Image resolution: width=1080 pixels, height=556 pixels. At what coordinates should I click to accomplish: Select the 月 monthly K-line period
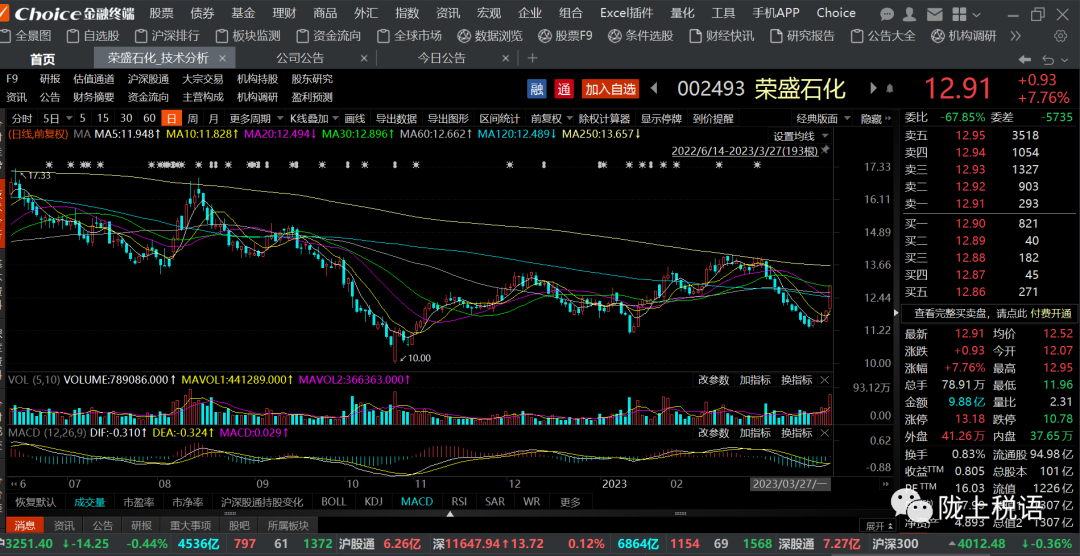(214, 119)
